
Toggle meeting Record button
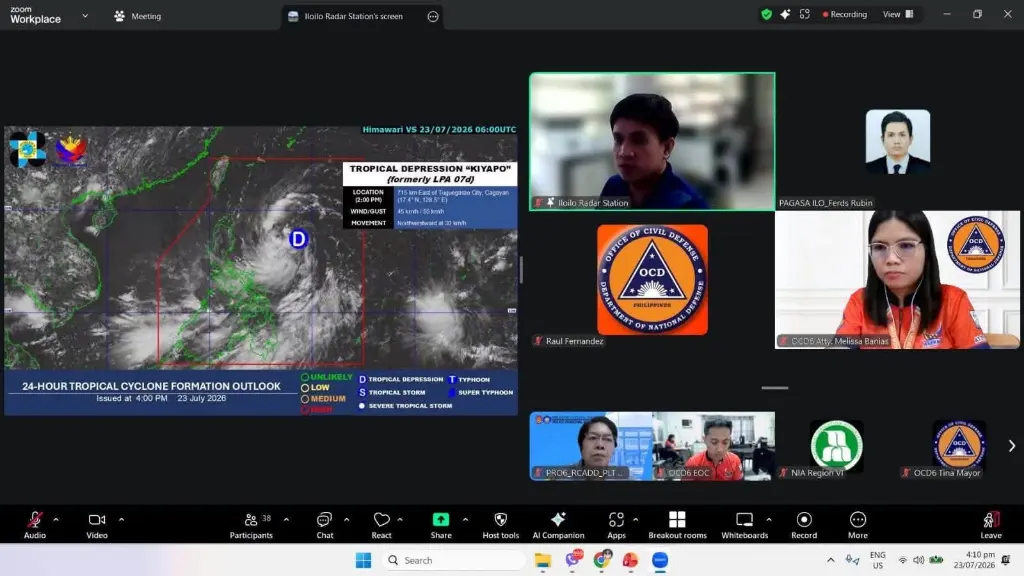tap(804, 525)
